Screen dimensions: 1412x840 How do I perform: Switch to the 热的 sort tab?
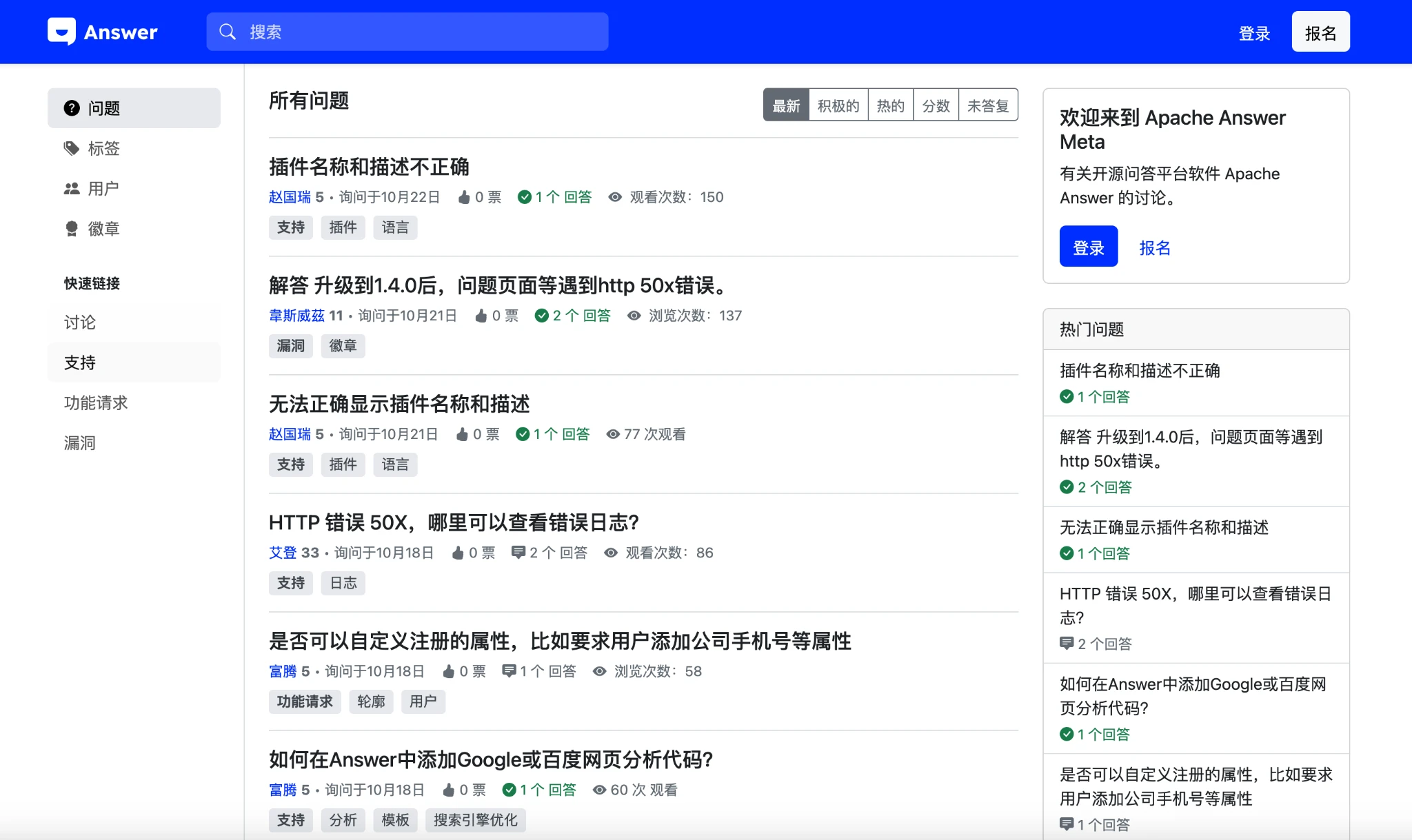pos(890,105)
